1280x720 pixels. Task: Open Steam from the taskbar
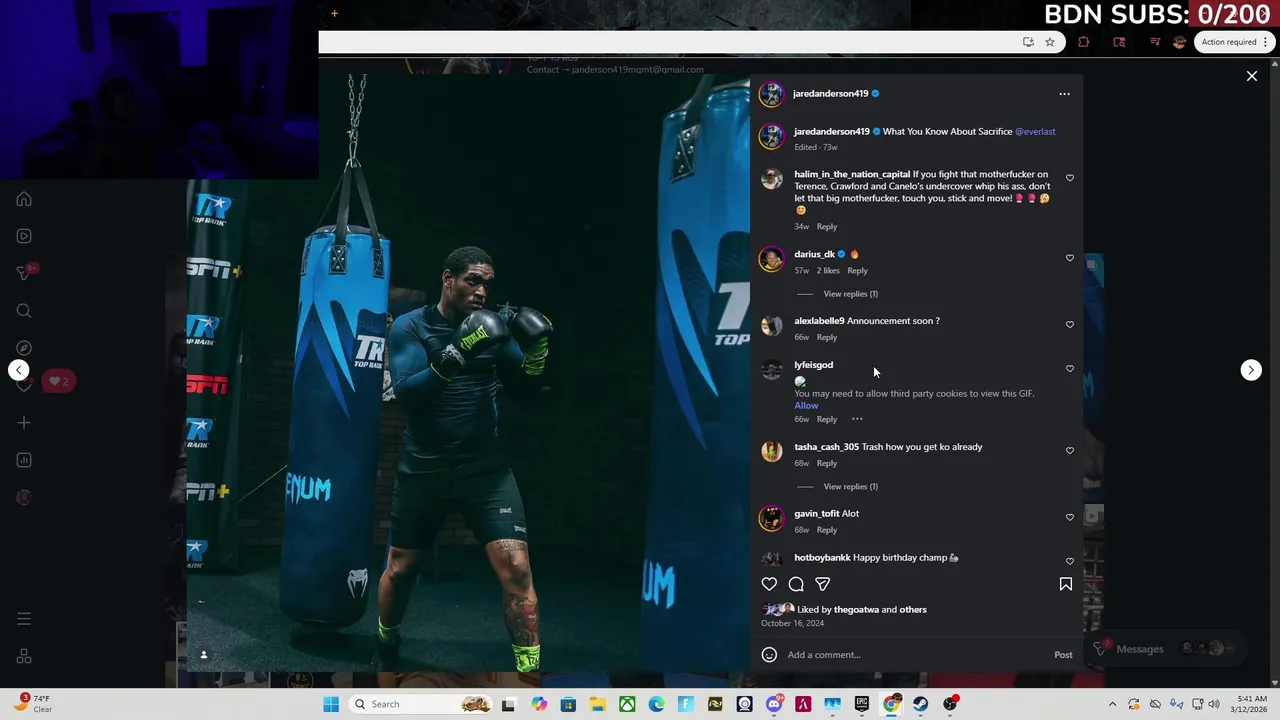coord(921,704)
